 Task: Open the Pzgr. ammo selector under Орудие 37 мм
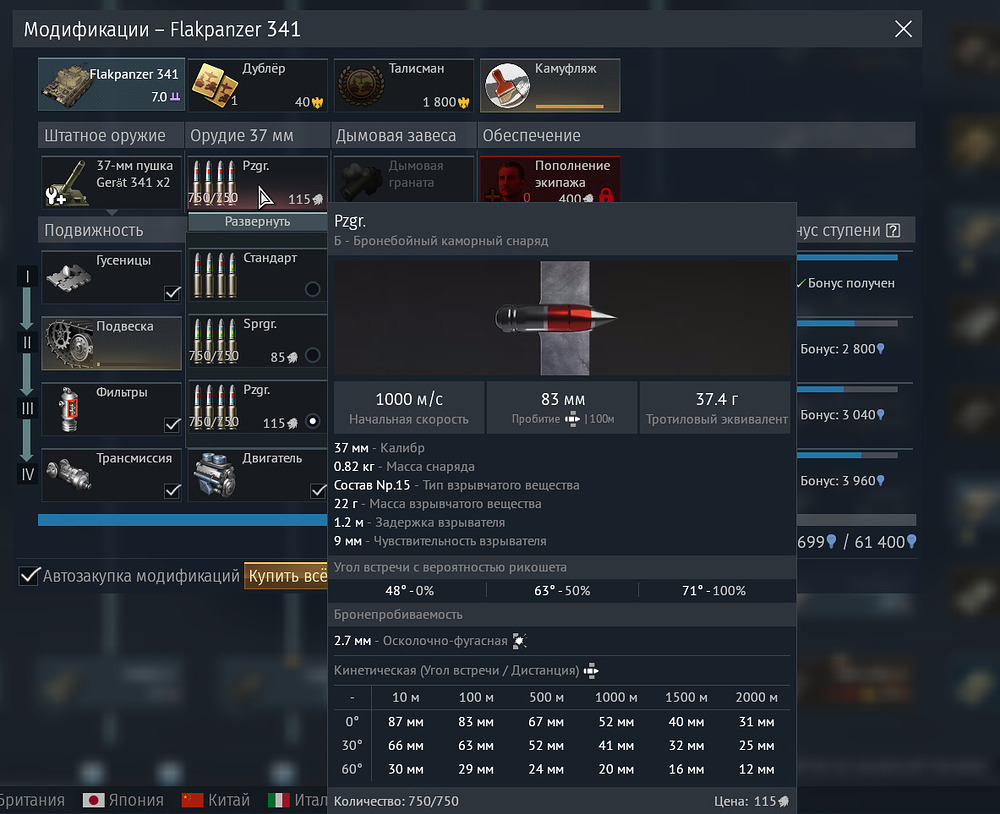pyautogui.click(x=257, y=182)
